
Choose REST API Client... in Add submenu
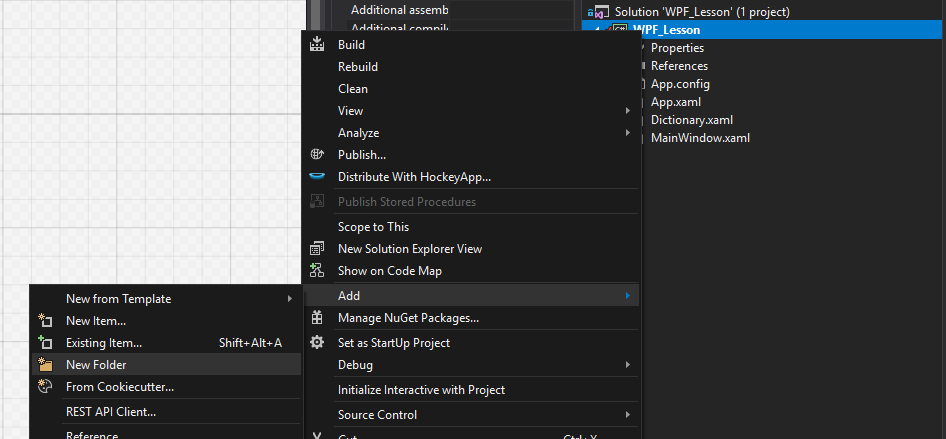pyautogui.click(x=165, y=412)
